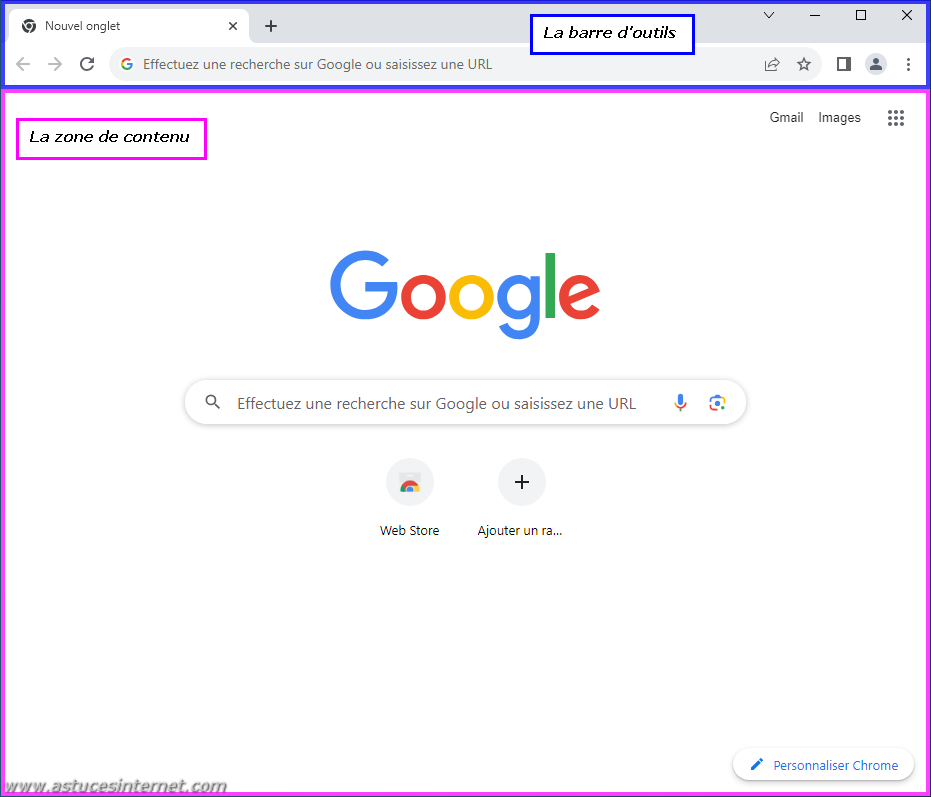Reload the page with the refresh icon

87,64
